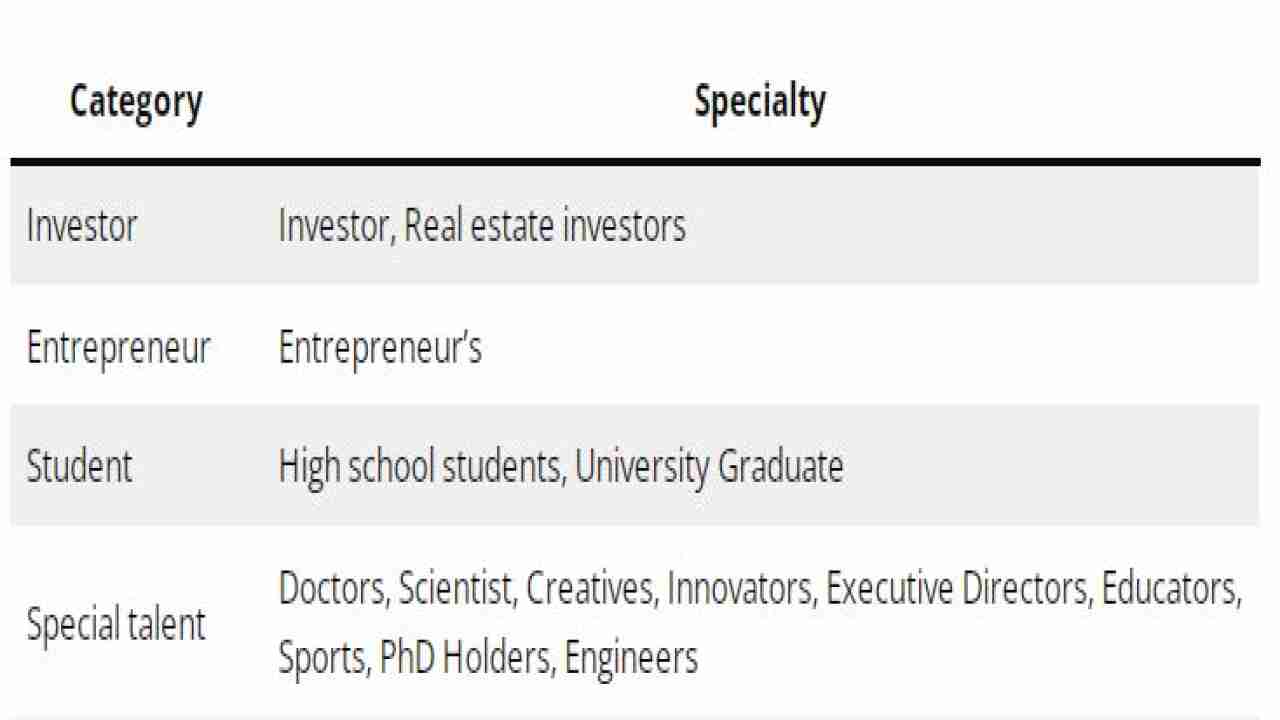This screenshot has width=1280, height=720.
Task: Select the "Special talent" category cell
Action: point(115,625)
